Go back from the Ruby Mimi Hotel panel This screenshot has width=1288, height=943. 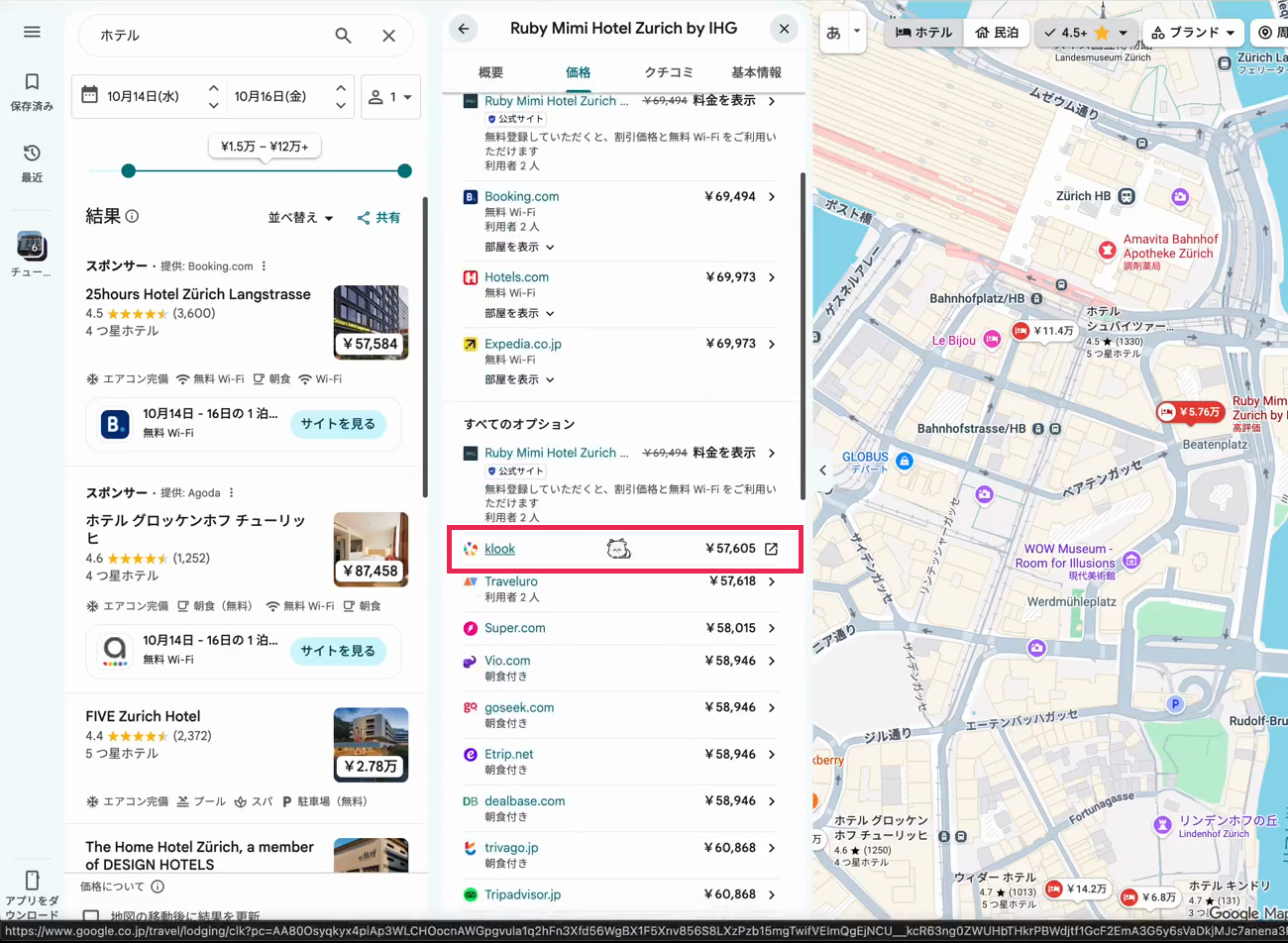[464, 29]
